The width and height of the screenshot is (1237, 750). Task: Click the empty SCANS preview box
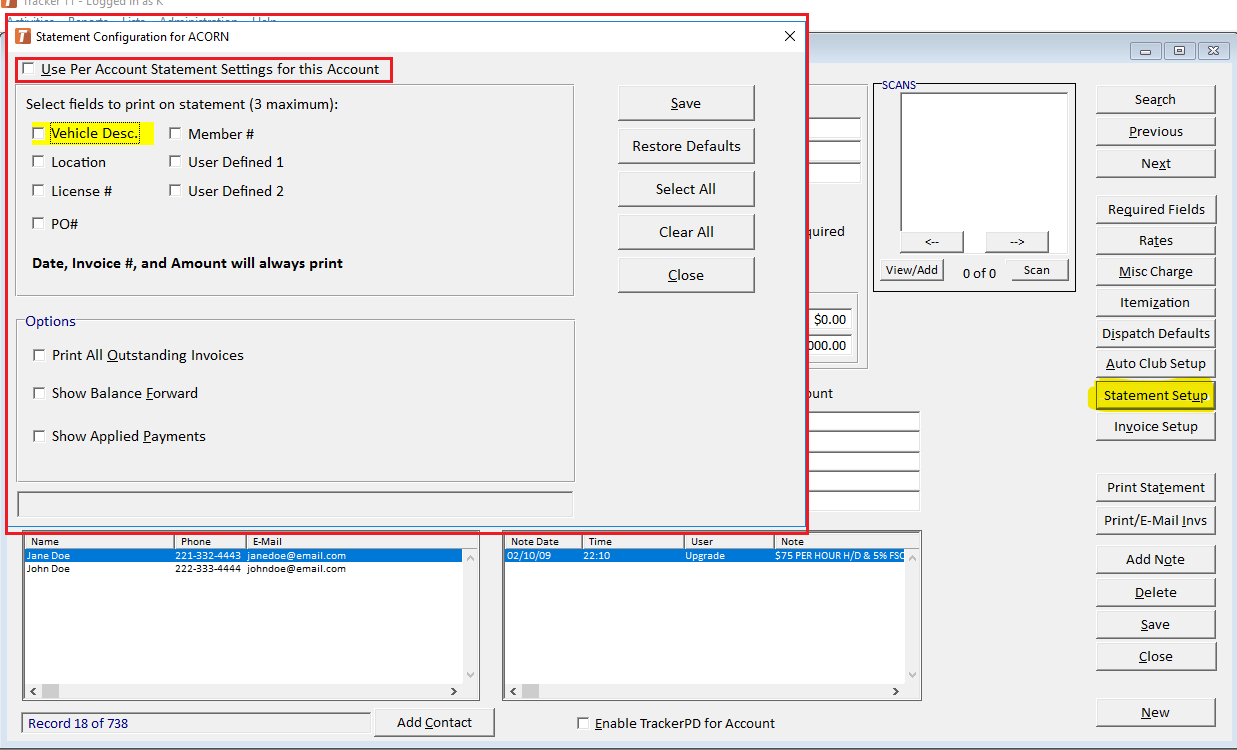pyautogui.click(x=984, y=162)
